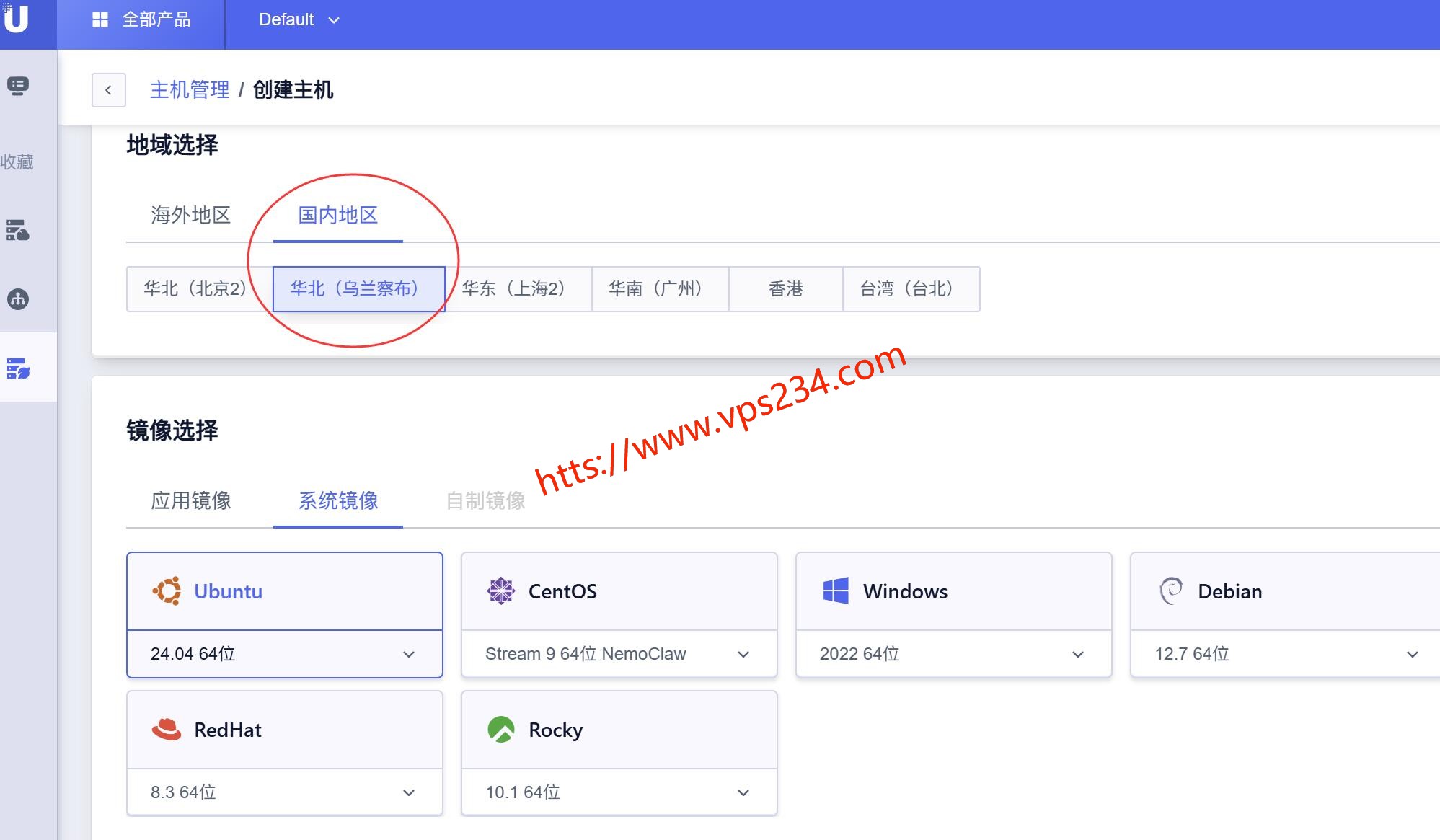Click the back arrow button
Image resolution: width=1440 pixels, height=840 pixels.
click(109, 90)
